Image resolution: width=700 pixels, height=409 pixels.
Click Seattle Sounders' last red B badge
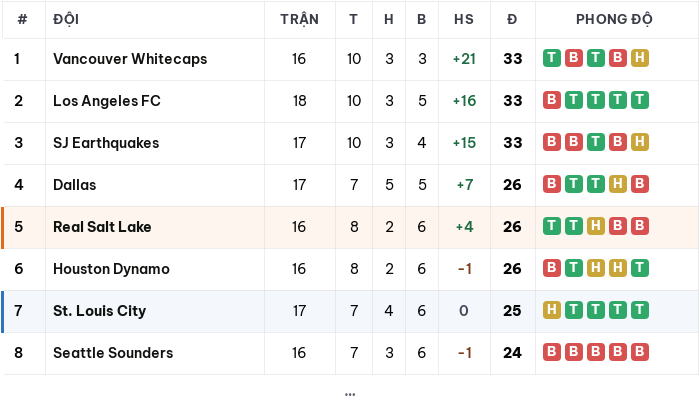coord(640,352)
